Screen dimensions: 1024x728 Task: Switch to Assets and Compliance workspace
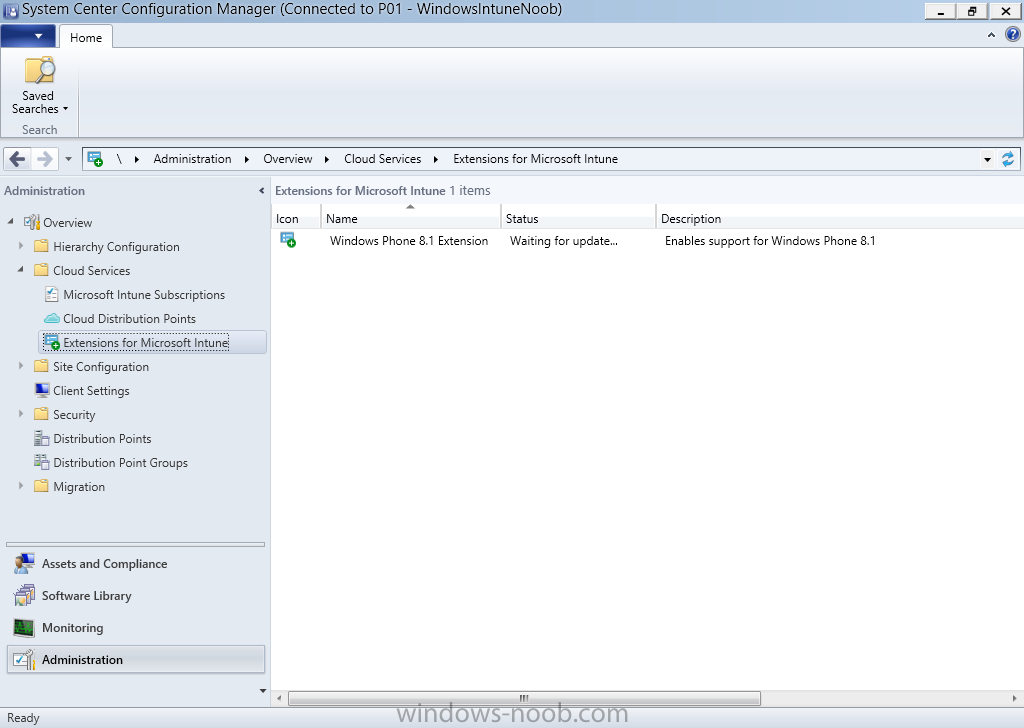136,563
